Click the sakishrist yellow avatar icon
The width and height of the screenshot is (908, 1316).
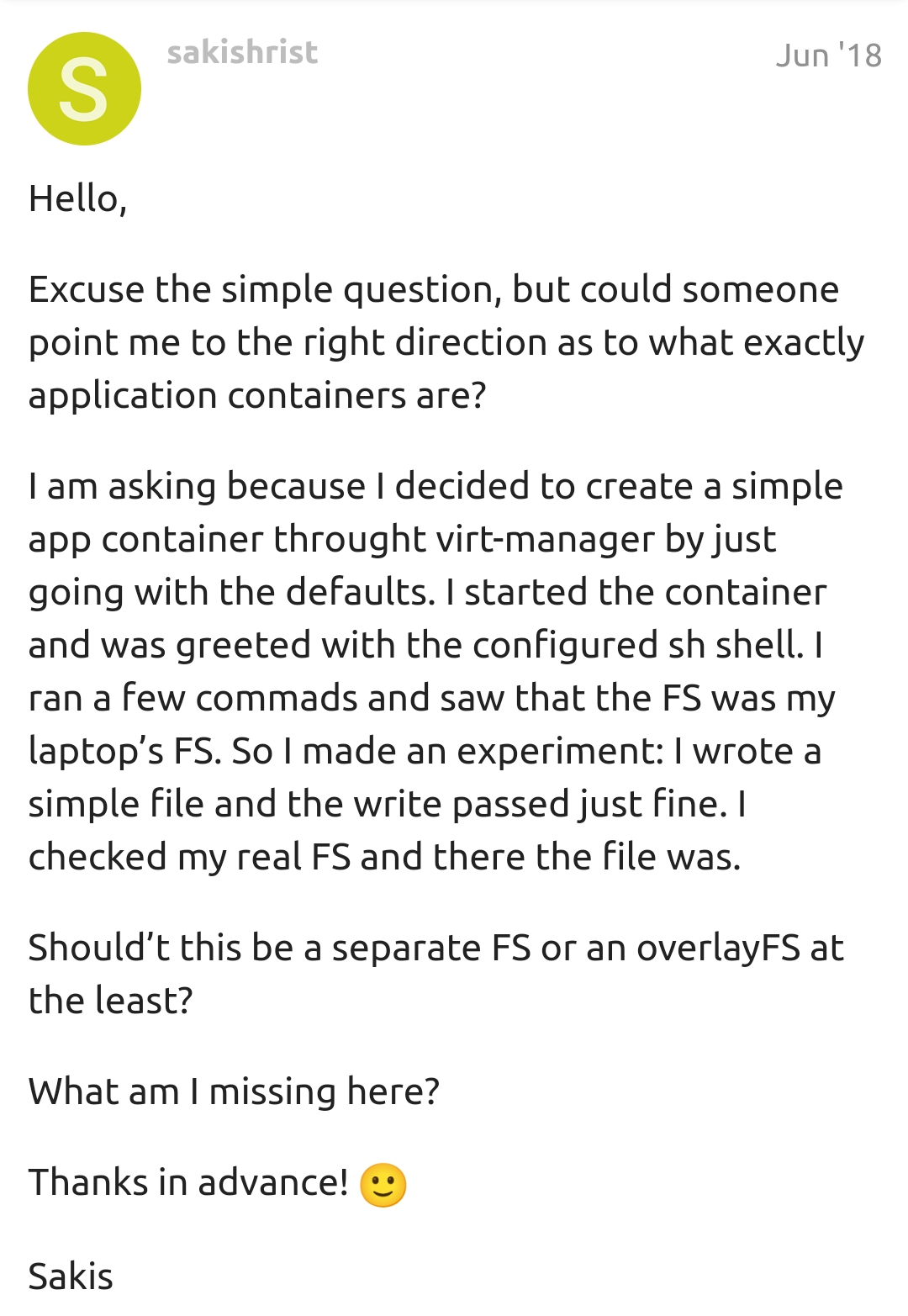click(84, 89)
